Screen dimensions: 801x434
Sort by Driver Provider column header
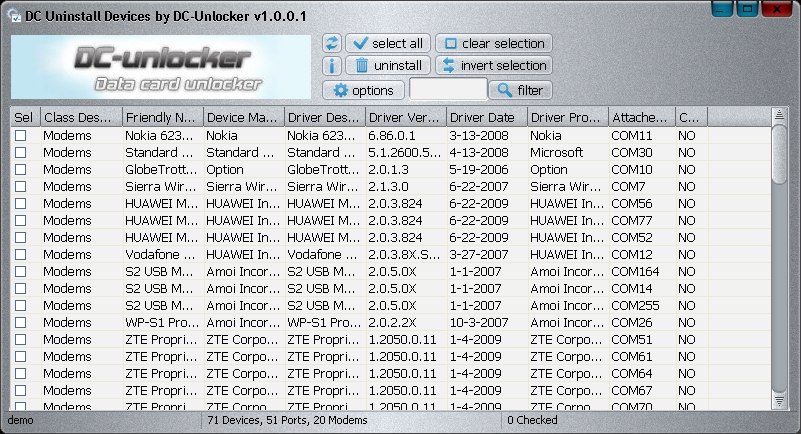click(x=568, y=117)
